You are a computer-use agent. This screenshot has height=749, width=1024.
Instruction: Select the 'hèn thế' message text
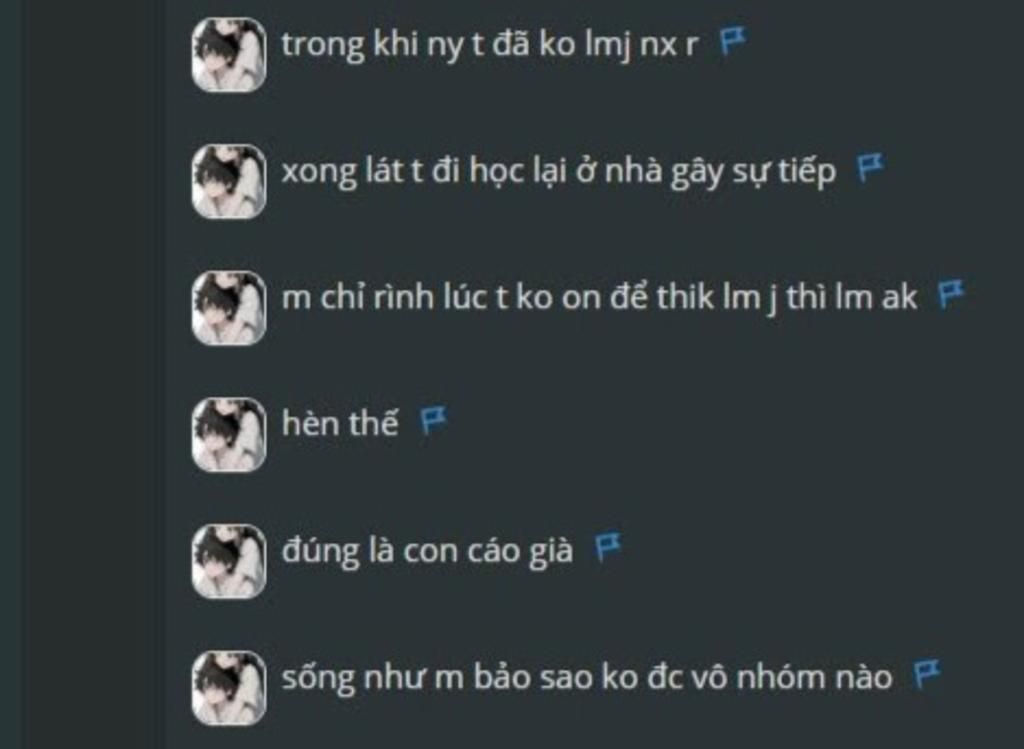tap(340, 423)
